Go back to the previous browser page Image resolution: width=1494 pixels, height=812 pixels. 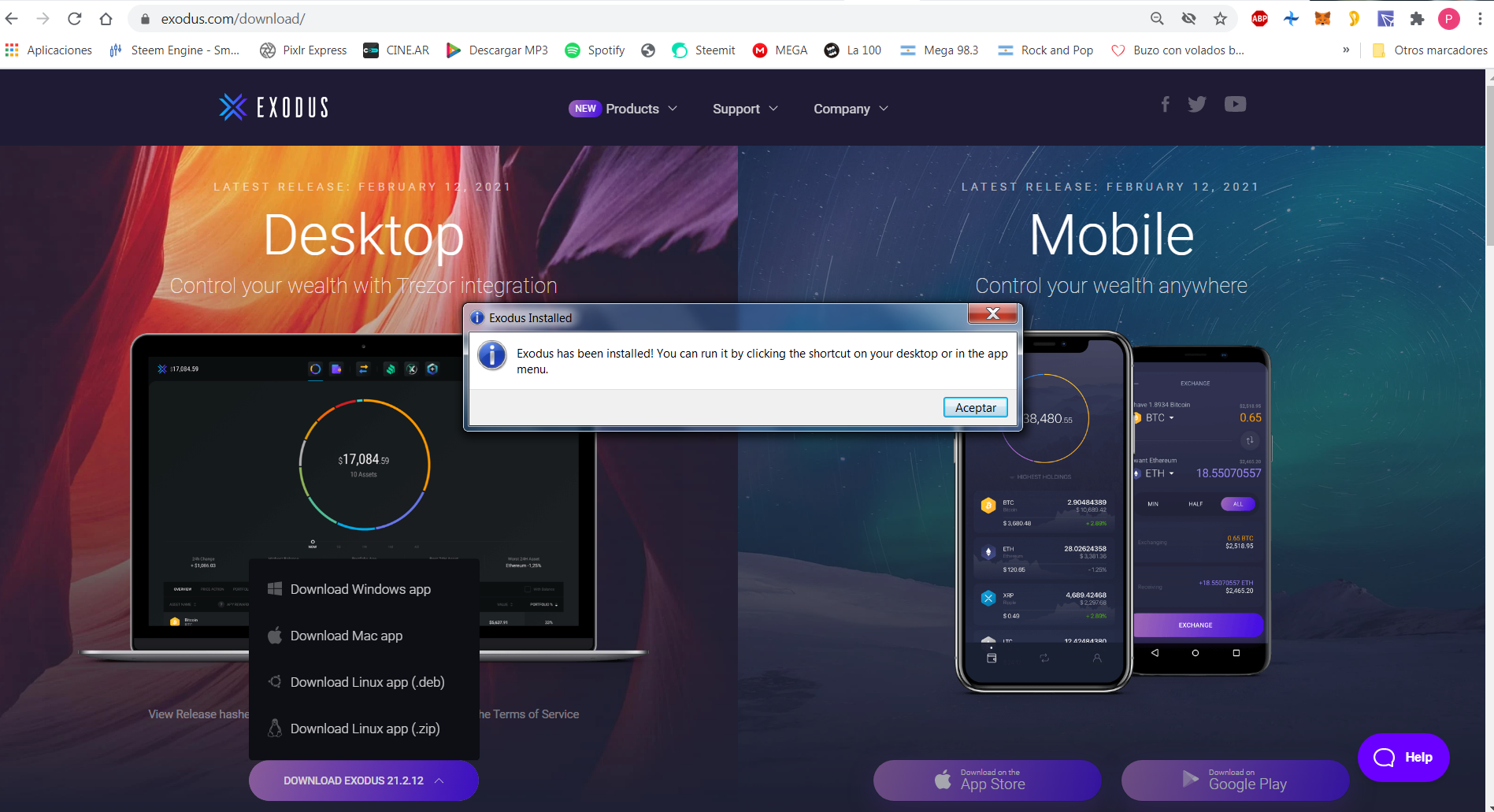click(12, 19)
